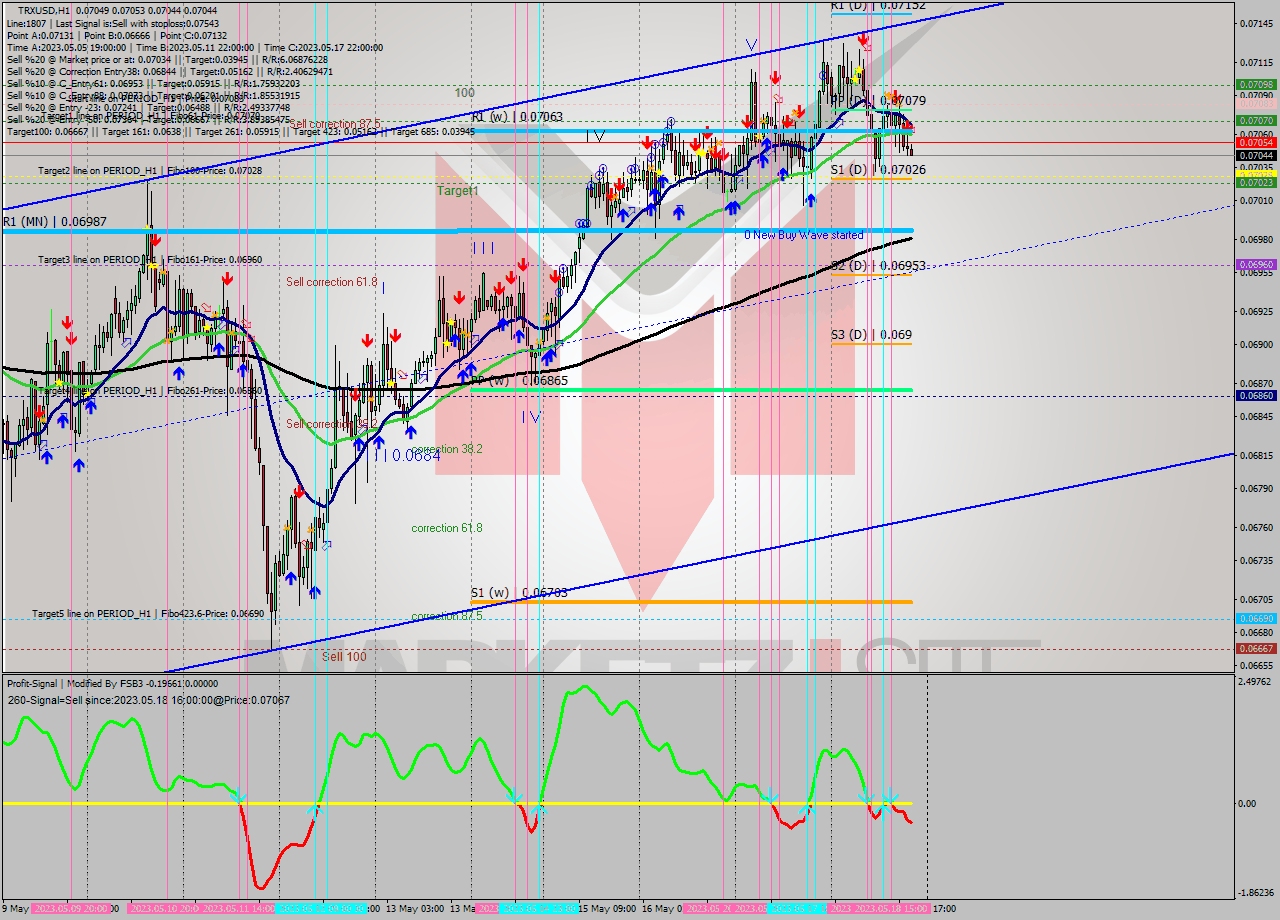Click the purple 0.06960 price axis tag
Image resolution: width=1280 pixels, height=920 pixels.
[x=1256, y=265]
